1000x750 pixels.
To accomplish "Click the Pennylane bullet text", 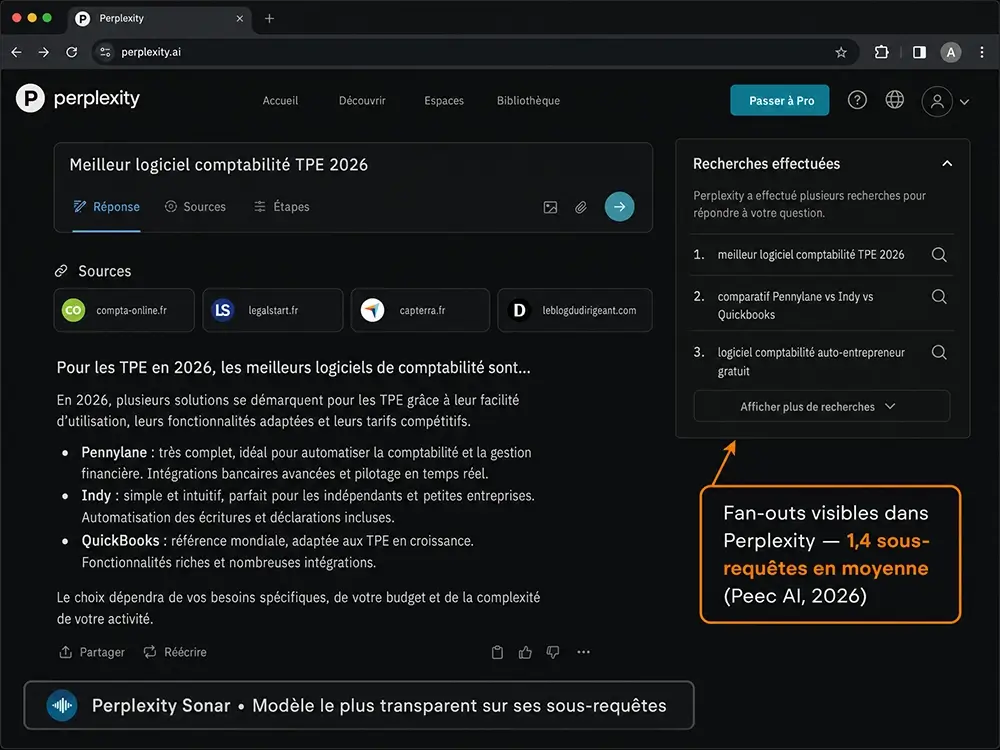I will pyautogui.click(x=306, y=463).
